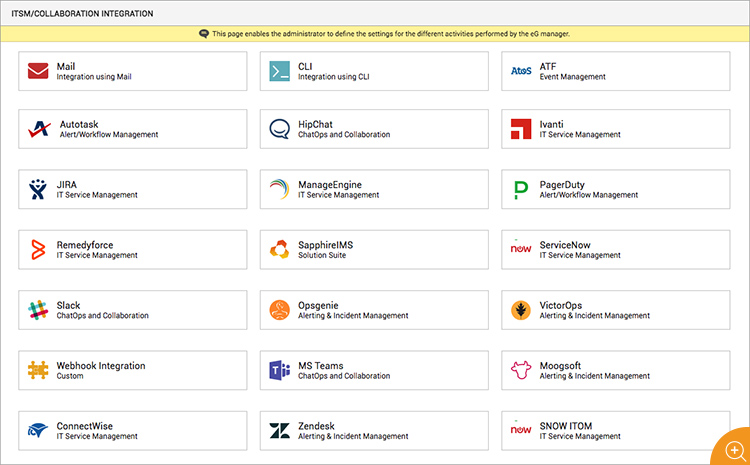Click the Remedyforce orange logo icon

[38, 250]
